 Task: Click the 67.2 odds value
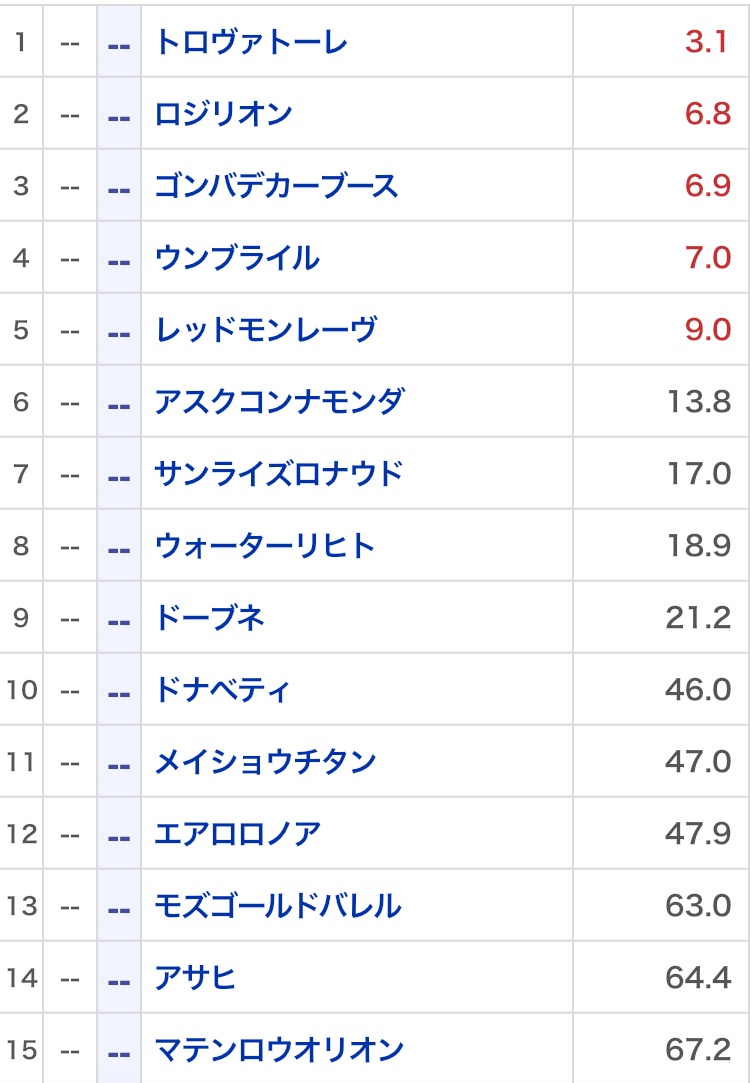point(698,1050)
